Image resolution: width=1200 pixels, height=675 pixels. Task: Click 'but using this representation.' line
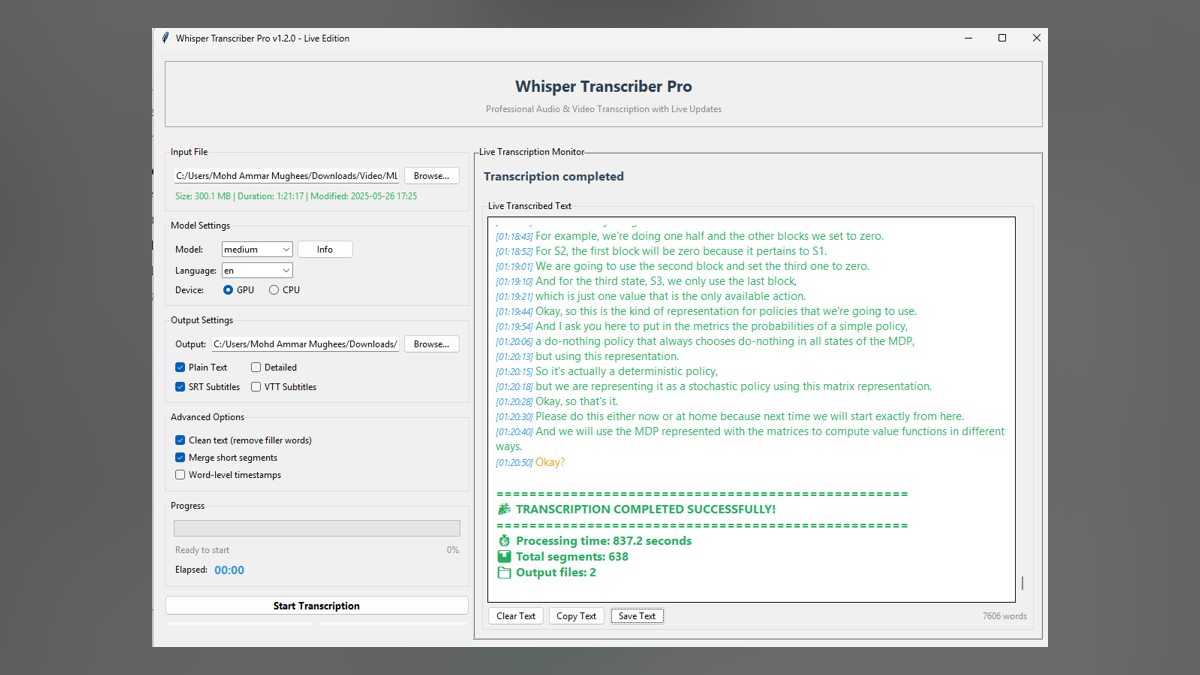[x=606, y=356]
